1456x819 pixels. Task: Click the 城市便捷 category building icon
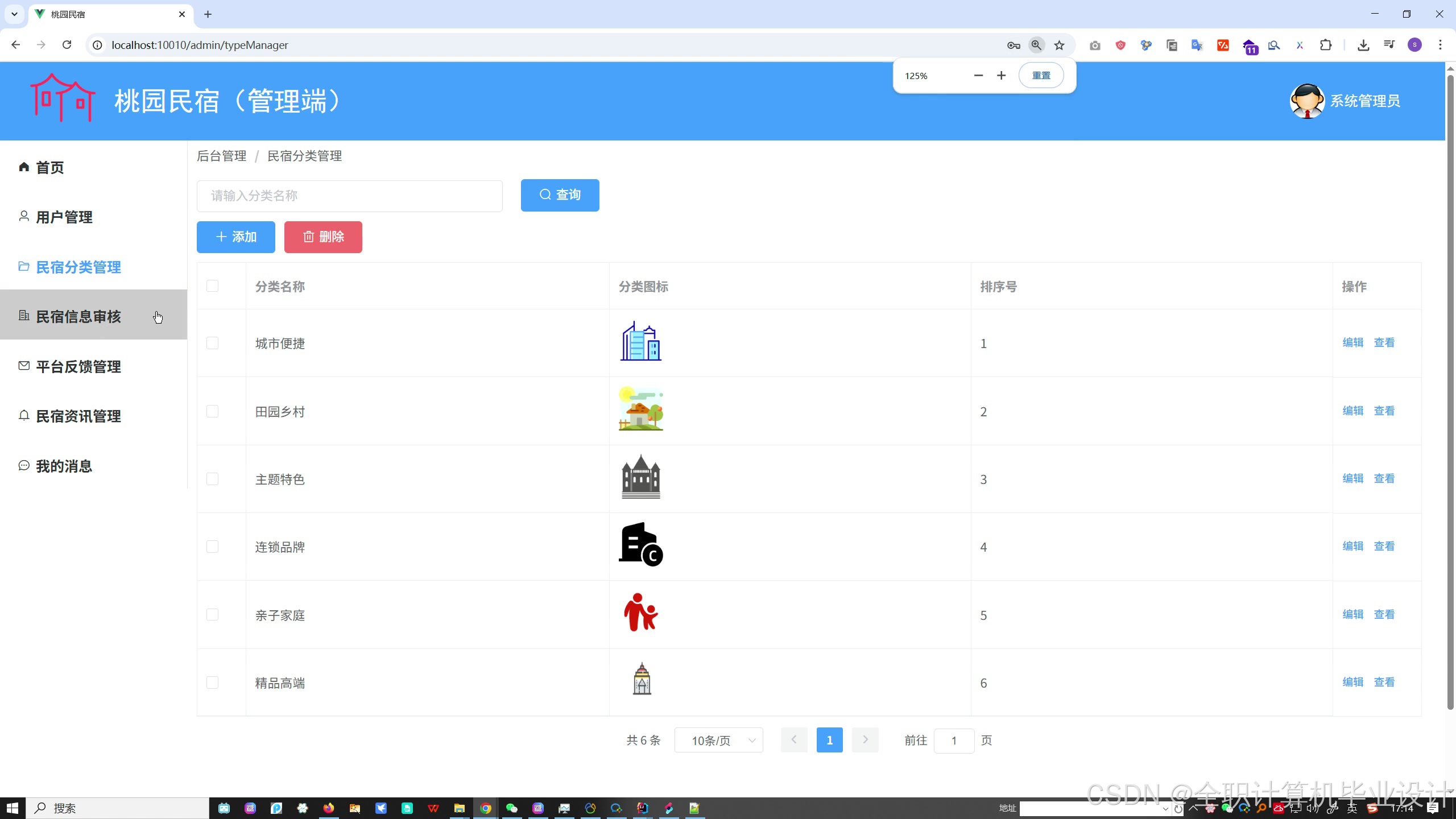click(x=641, y=342)
